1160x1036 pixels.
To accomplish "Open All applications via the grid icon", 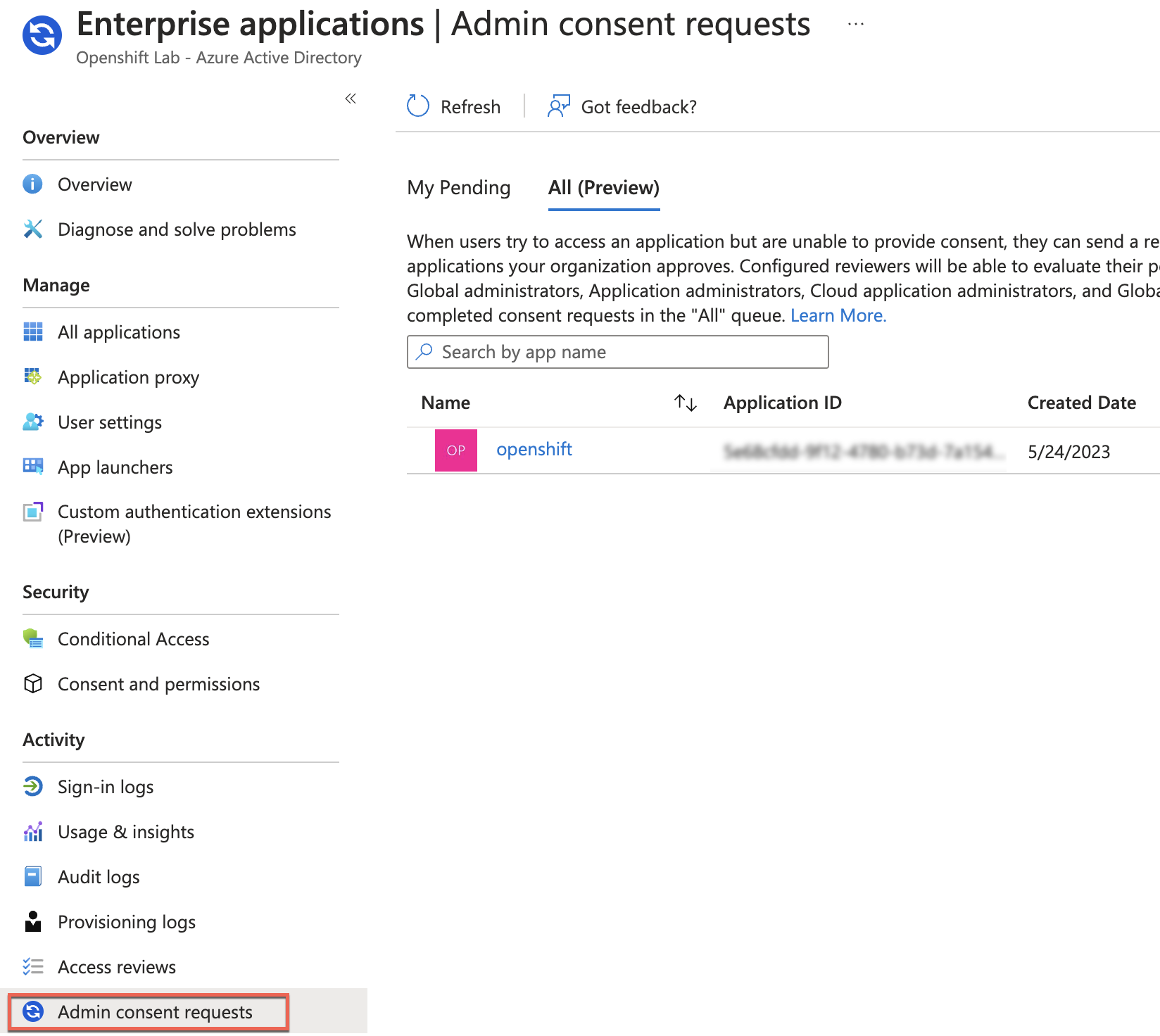I will click(x=32, y=331).
